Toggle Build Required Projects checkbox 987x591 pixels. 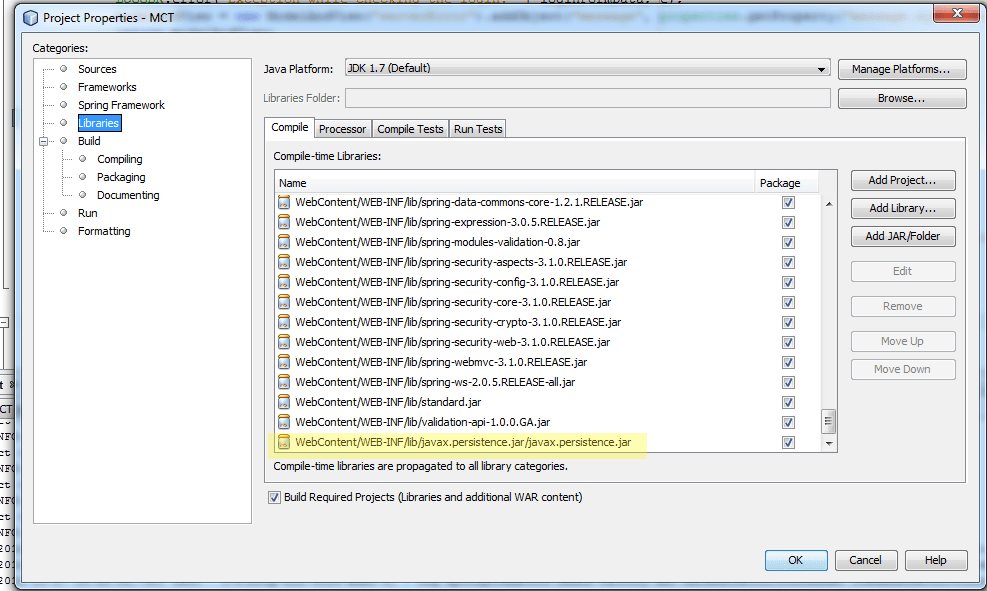point(274,497)
